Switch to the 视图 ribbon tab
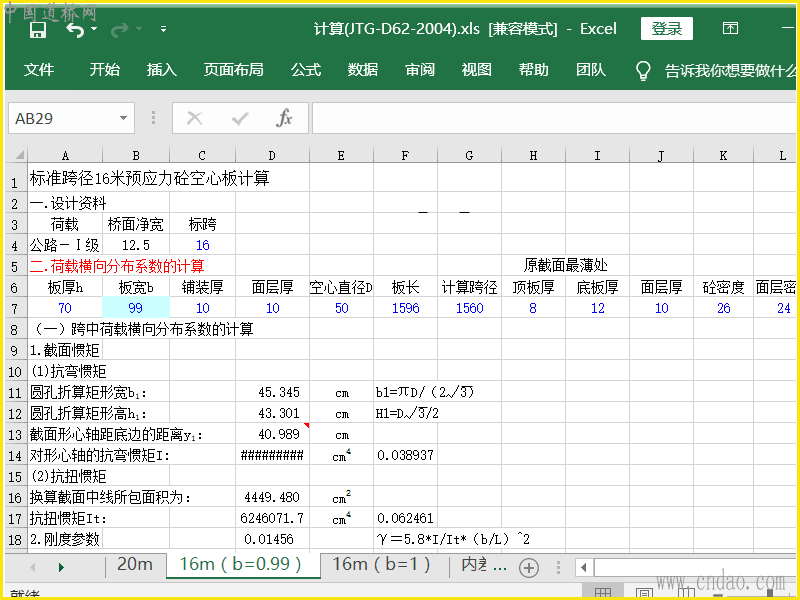 point(477,69)
